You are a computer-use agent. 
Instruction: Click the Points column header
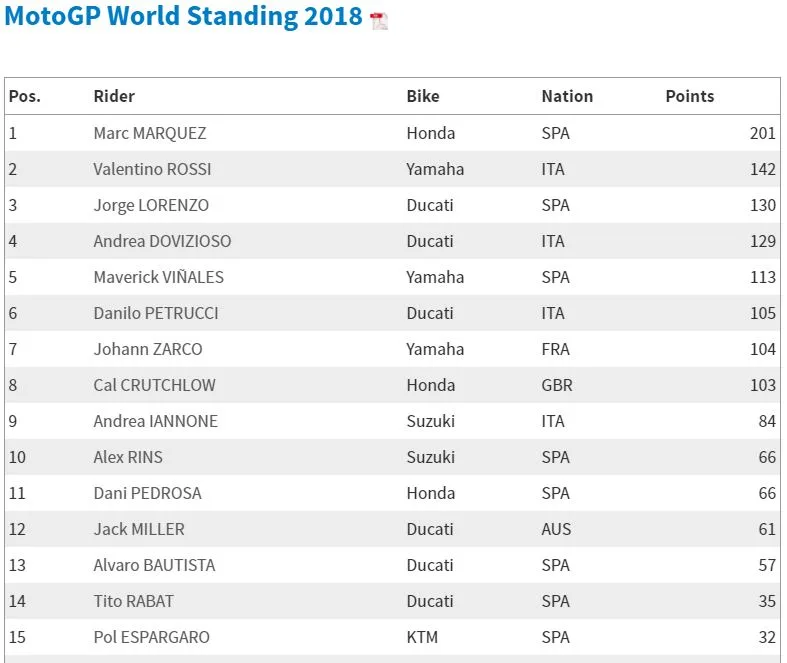coord(690,96)
